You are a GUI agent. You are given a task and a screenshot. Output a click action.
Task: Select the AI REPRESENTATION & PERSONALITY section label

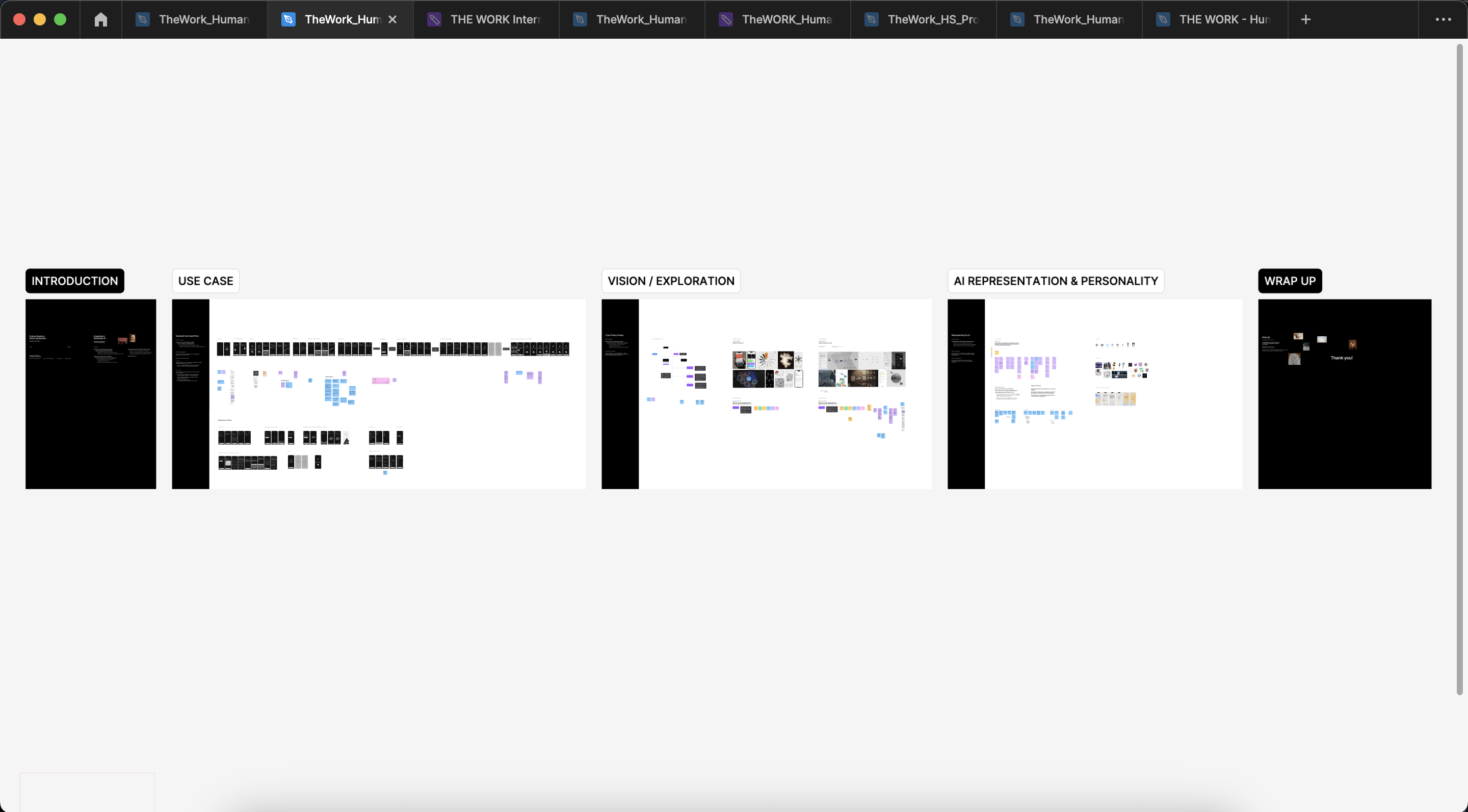click(1056, 281)
